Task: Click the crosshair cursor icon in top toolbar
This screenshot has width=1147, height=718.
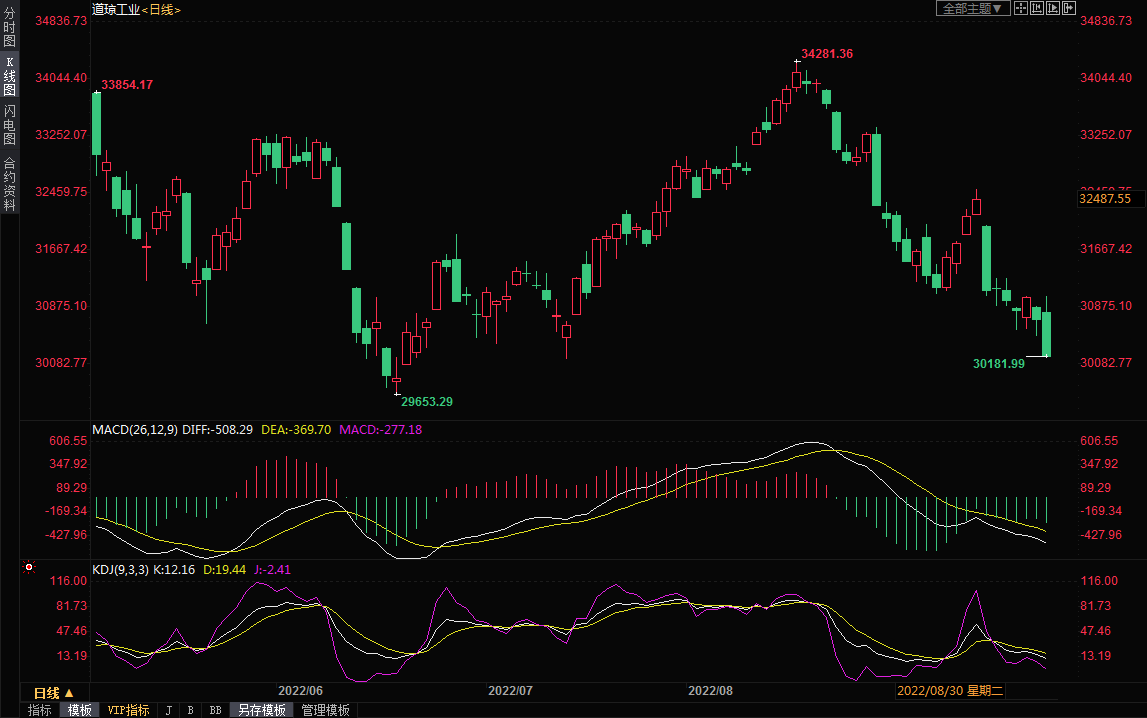Action: (x=1021, y=8)
